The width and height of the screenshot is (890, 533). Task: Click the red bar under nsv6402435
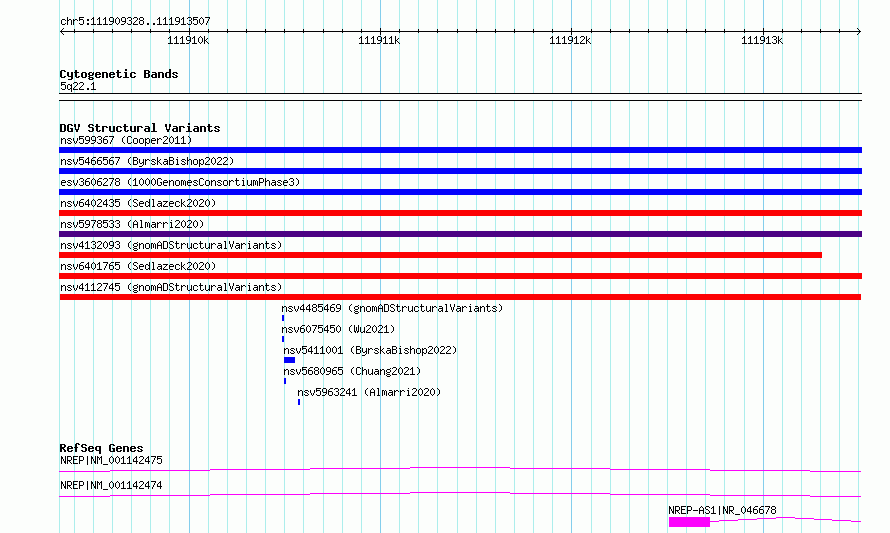[x=460, y=213]
